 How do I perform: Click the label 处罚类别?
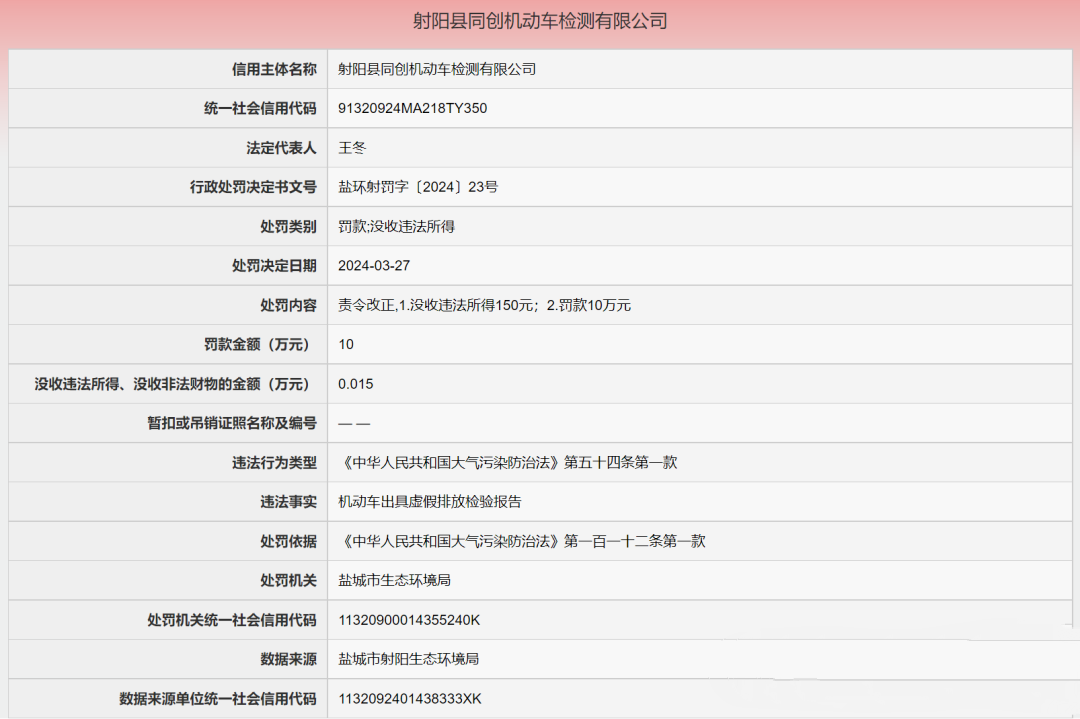tap(288, 226)
